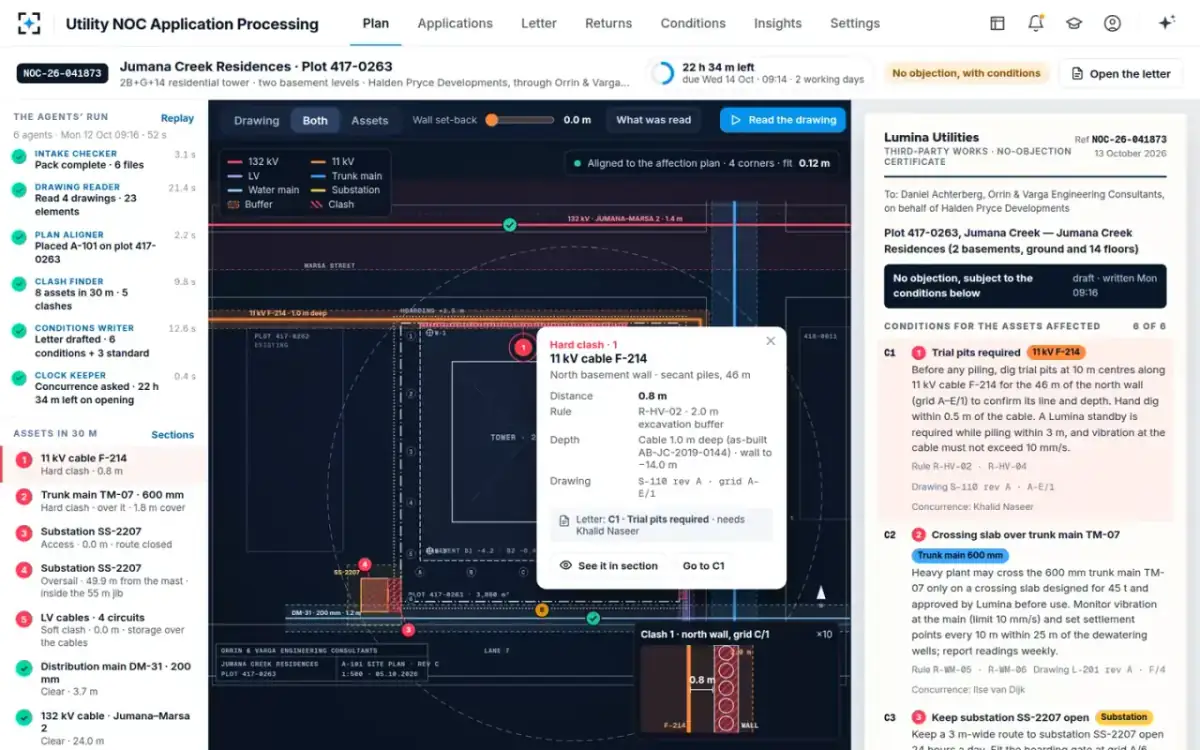This screenshot has height=750, width=1200.
Task: Switch plan view to Assets
Action: (x=369, y=121)
